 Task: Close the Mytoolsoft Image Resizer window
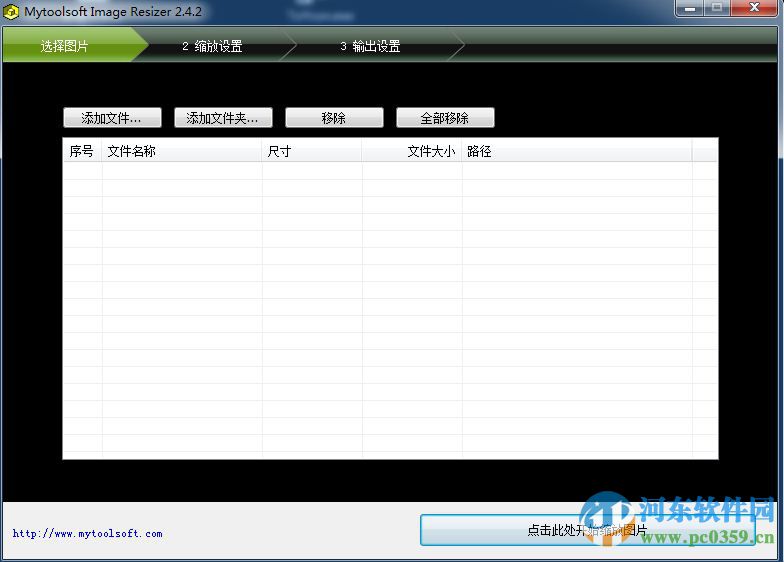pos(754,8)
